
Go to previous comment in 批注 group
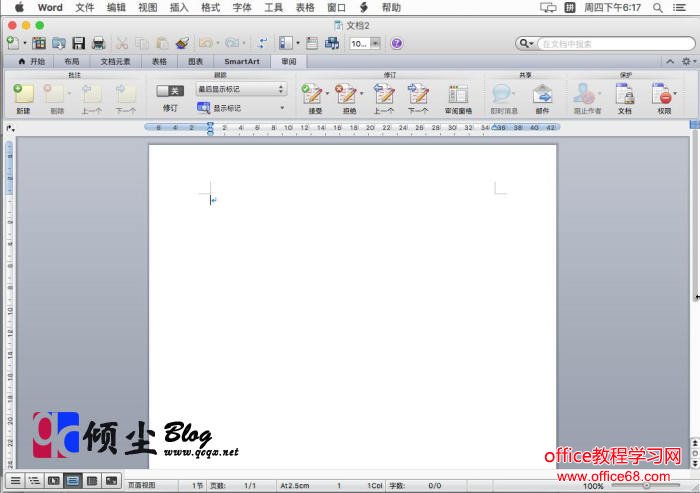pyautogui.click(x=92, y=94)
